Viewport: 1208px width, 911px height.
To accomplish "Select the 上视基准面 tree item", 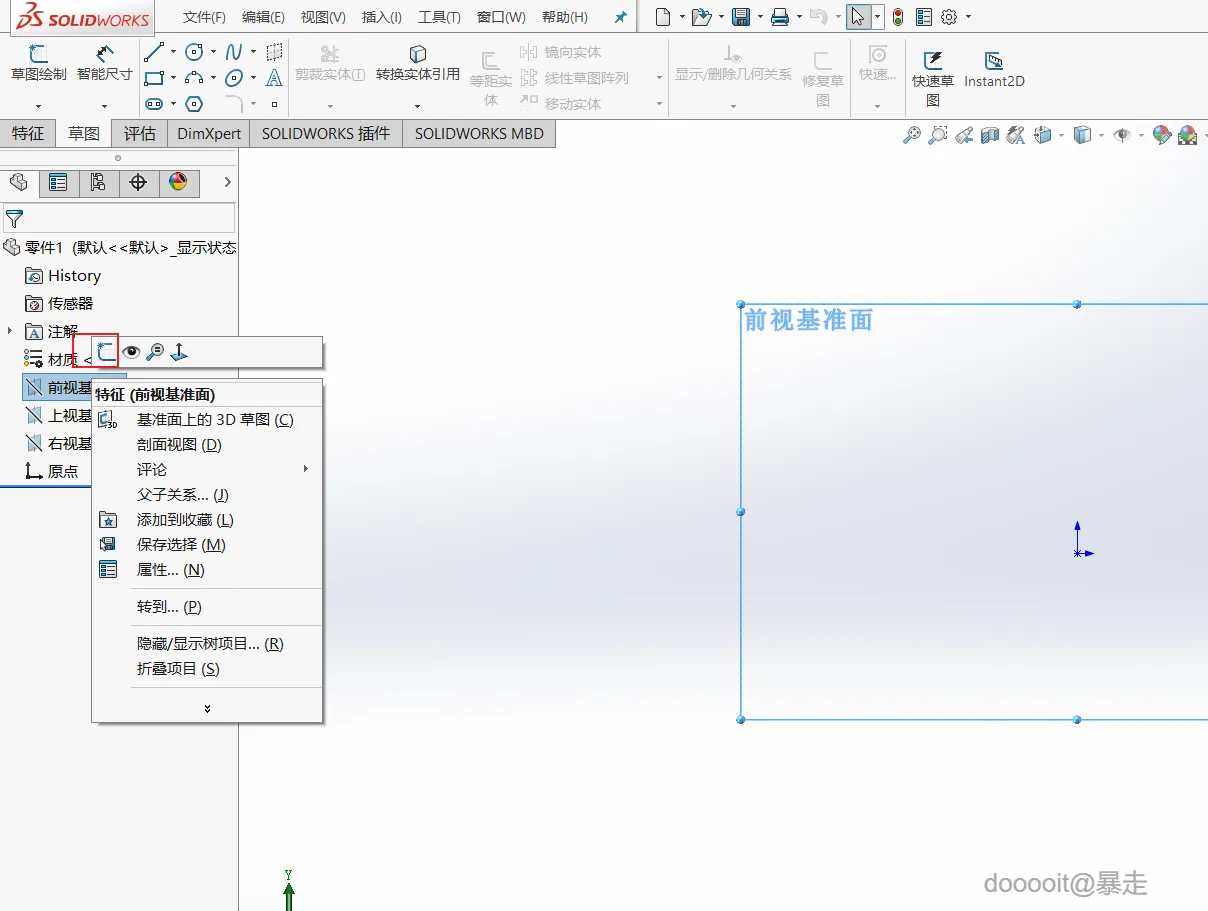I will click(x=58, y=415).
